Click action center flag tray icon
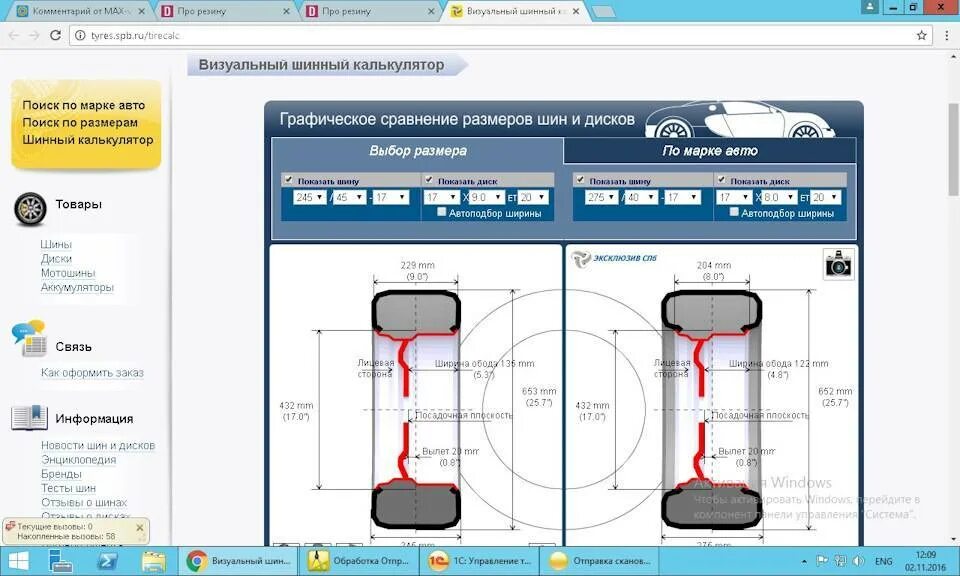Image resolution: width=960 pixels, height=576 pixels. (822, 561)
